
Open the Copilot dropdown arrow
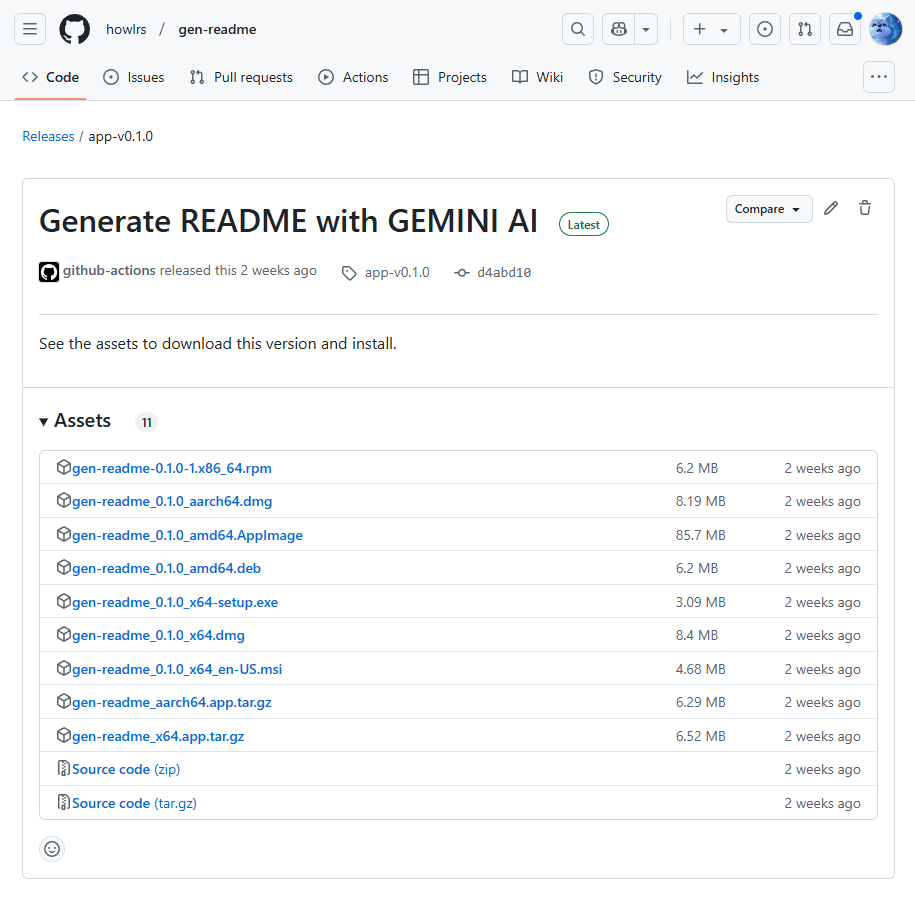(645, 29)
